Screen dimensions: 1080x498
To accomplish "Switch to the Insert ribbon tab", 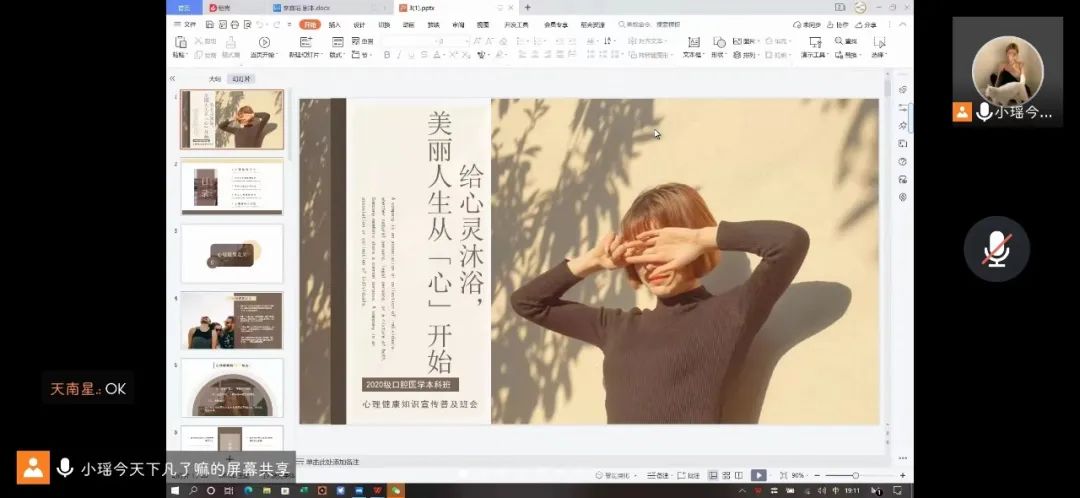I will click(x=334, y=24).
